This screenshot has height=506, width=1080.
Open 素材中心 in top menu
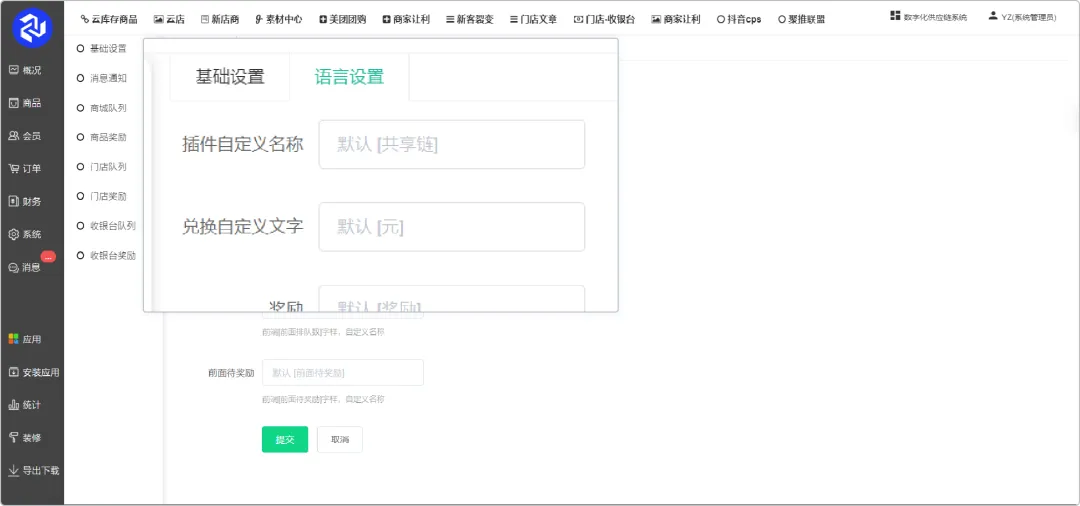pos(278,19)
